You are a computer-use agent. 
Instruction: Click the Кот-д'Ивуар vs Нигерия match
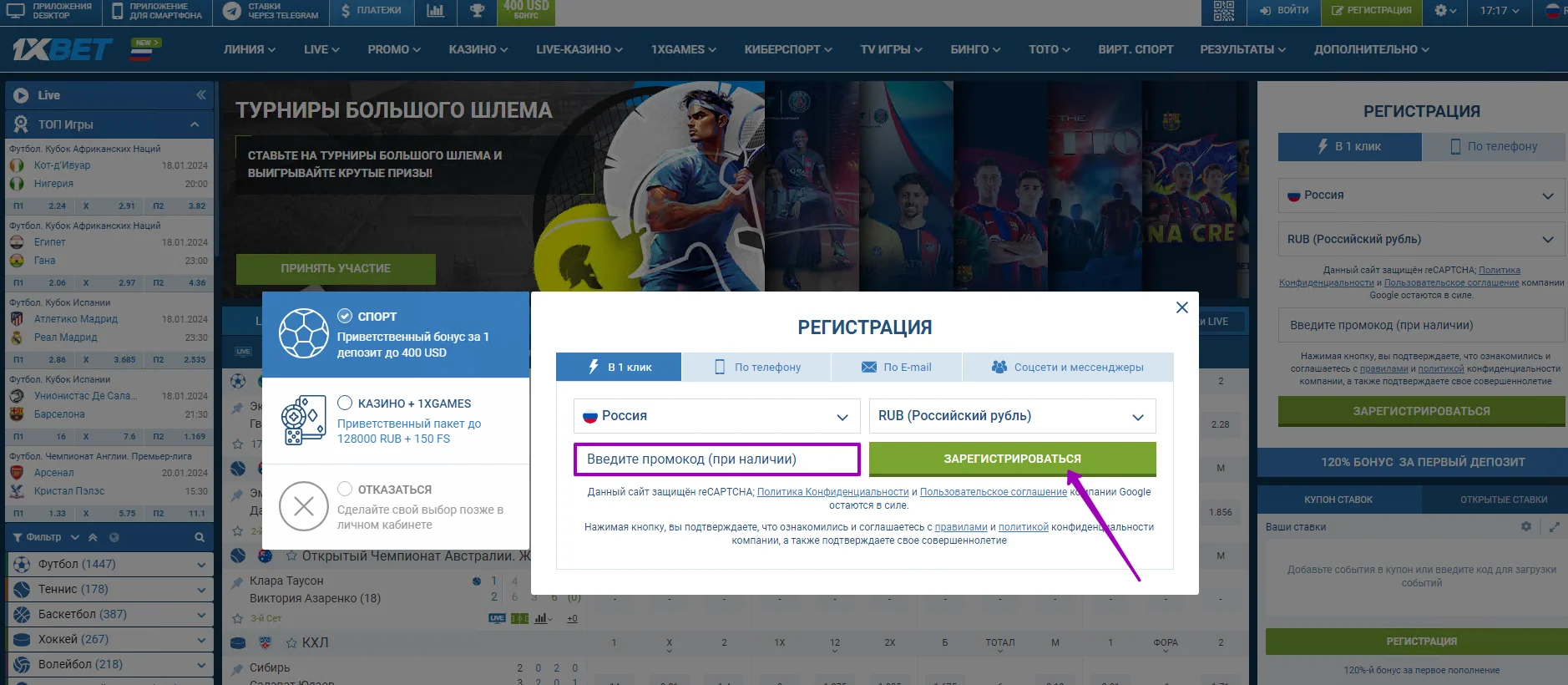(x=109, y=175)
